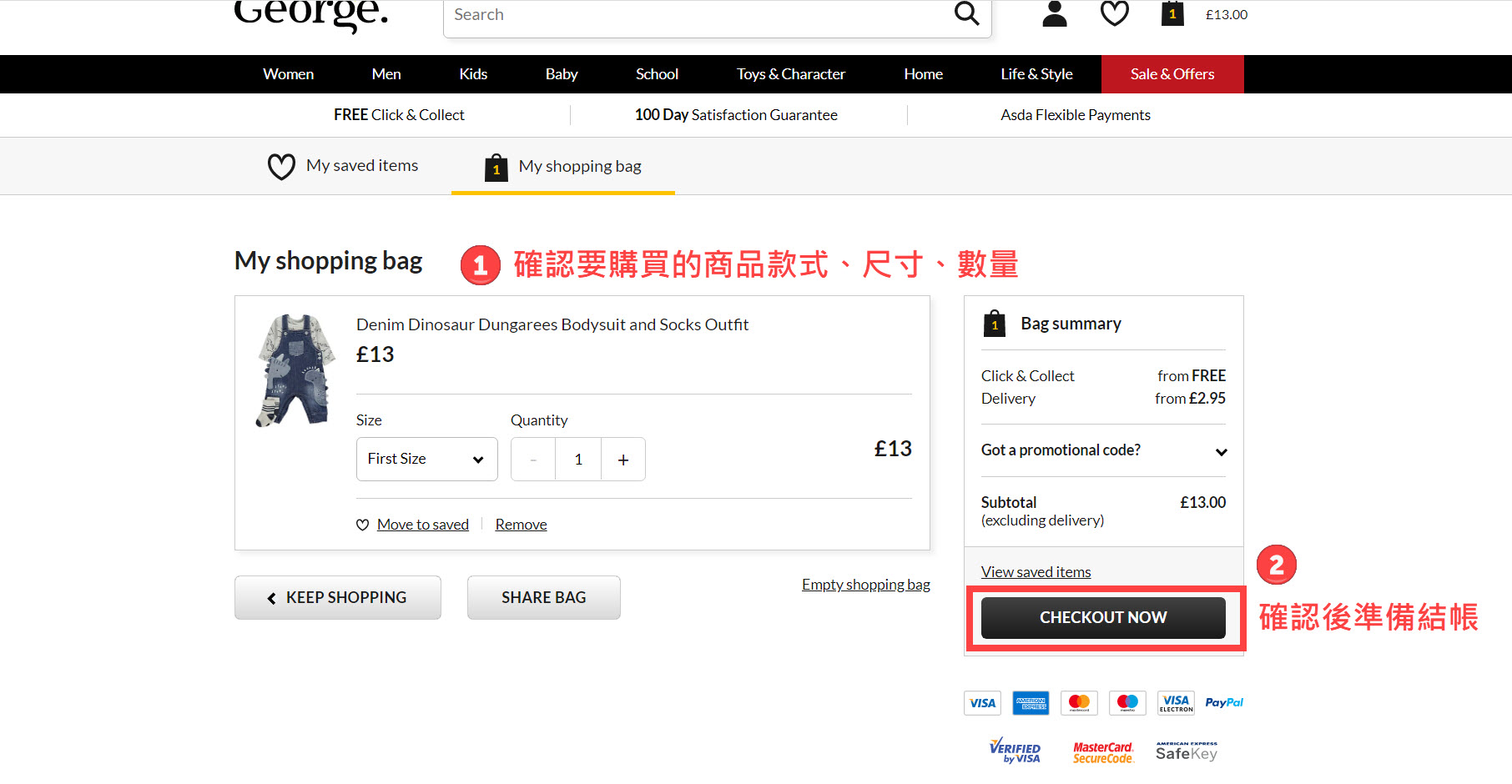
Task: Open the Sale & Offers menu
Action: (1172, 74)
